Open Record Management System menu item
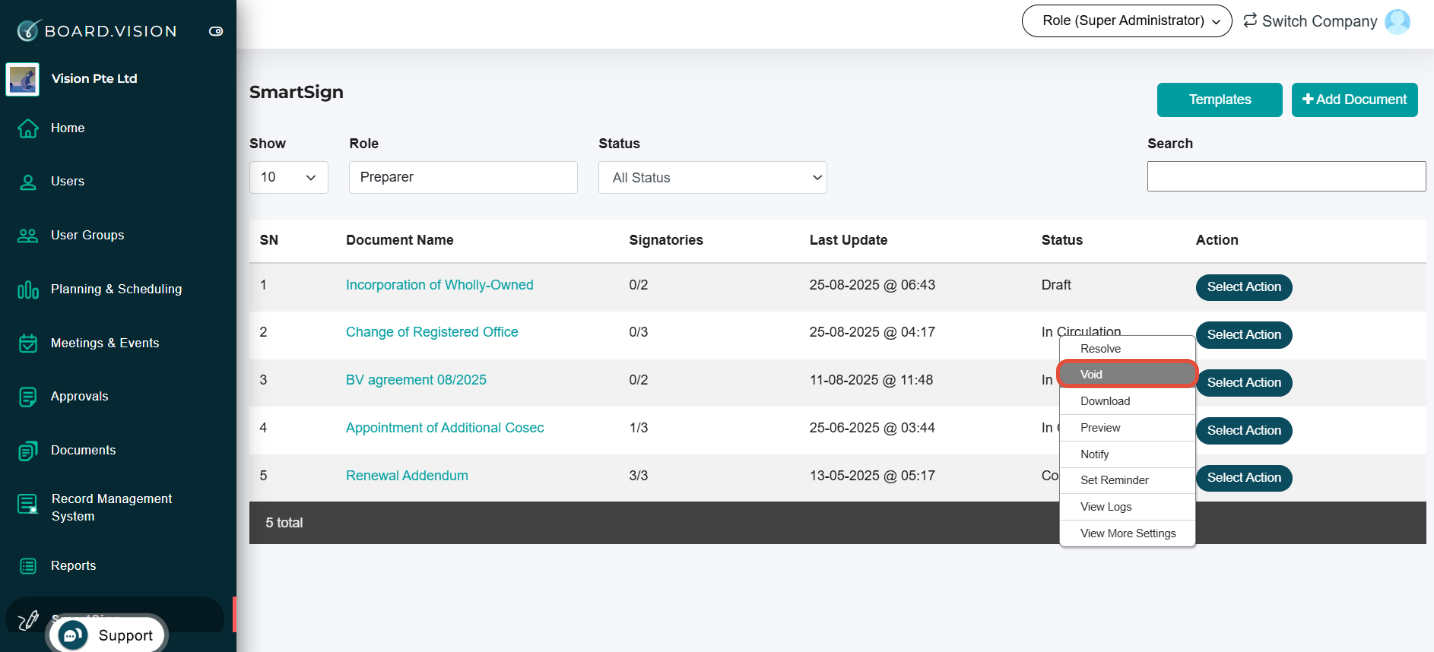This screenshot has height=652, width=1434. [x=111, y=508]
